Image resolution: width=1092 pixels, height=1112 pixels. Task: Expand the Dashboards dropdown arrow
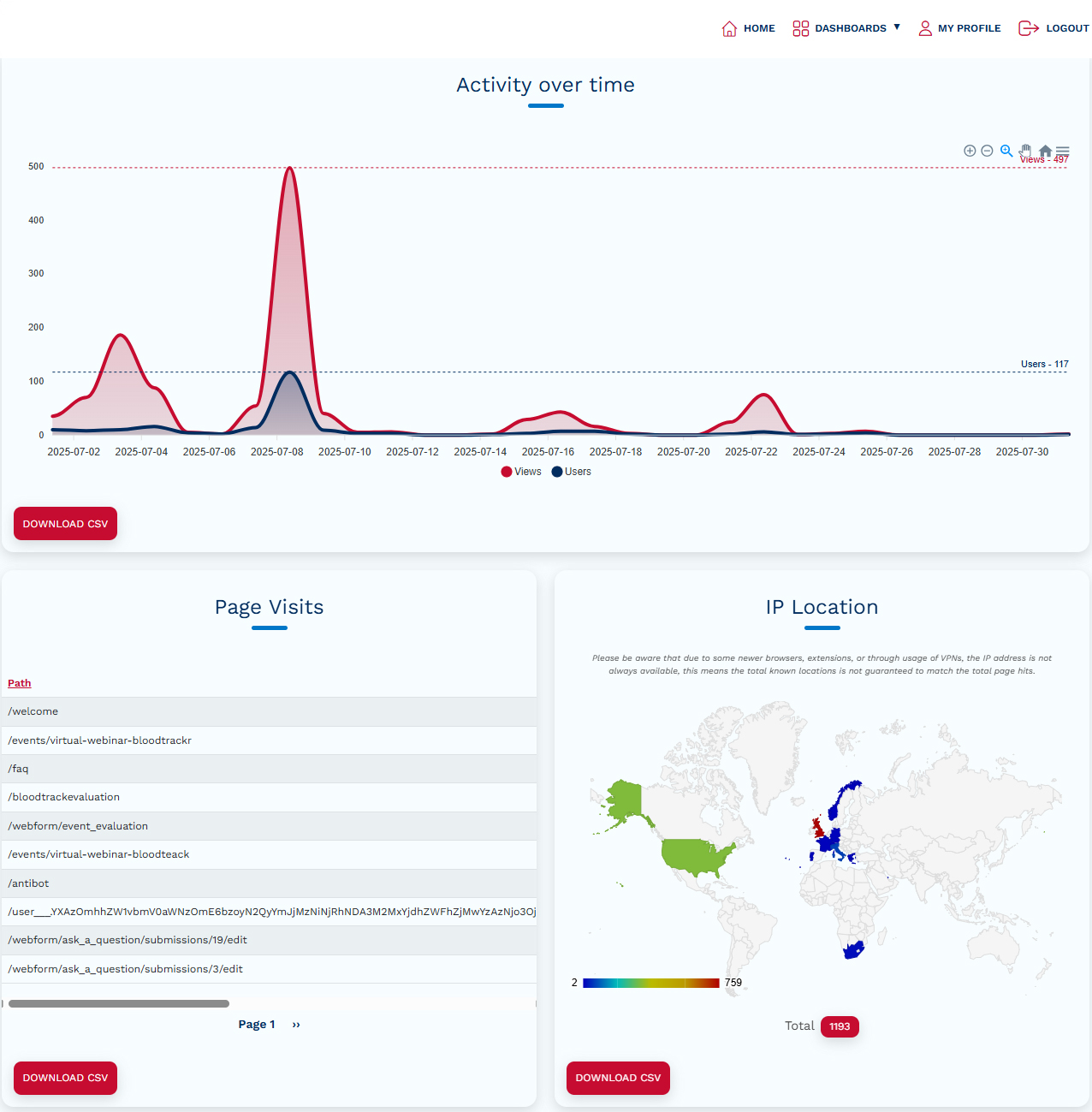(897, 27)
